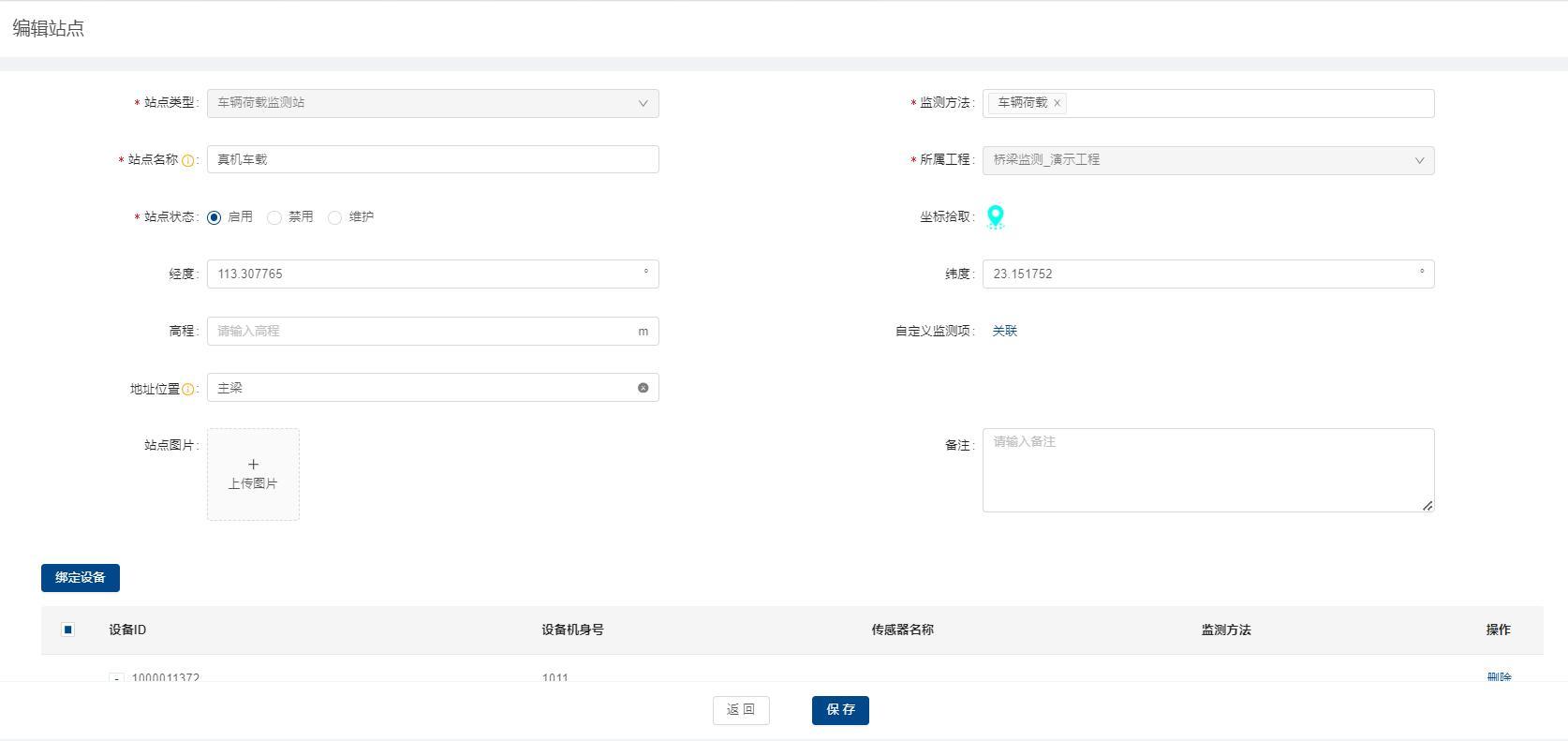The height and width of the screenshot is (741, 1568).
Task: Open the 监测方法 multi-select box
Action: [x=1246, y=103]
